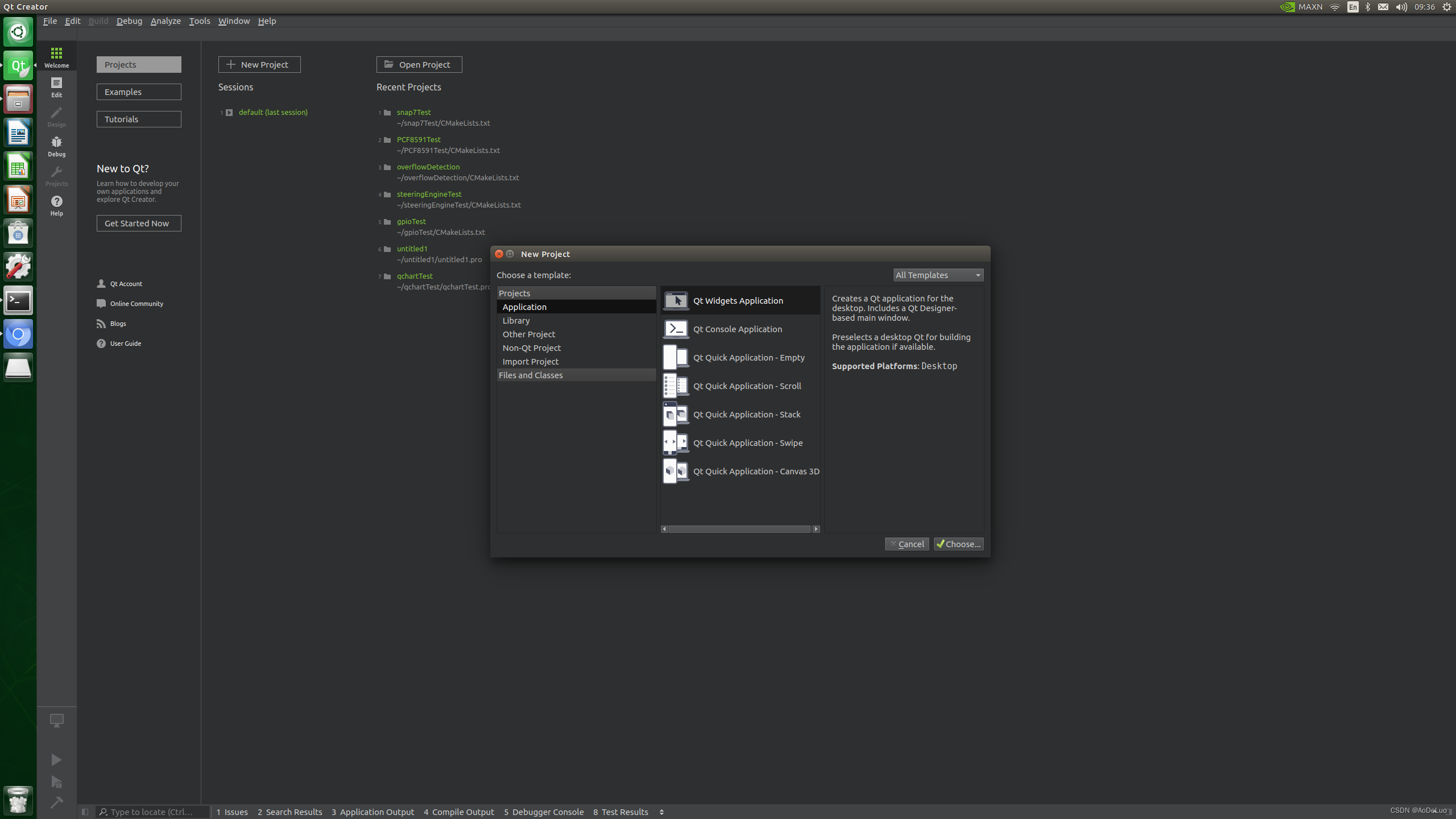The height and width of the screenshot is (819, 1456).
Task: Open the volume indicator in tray
Action: 1401,7
